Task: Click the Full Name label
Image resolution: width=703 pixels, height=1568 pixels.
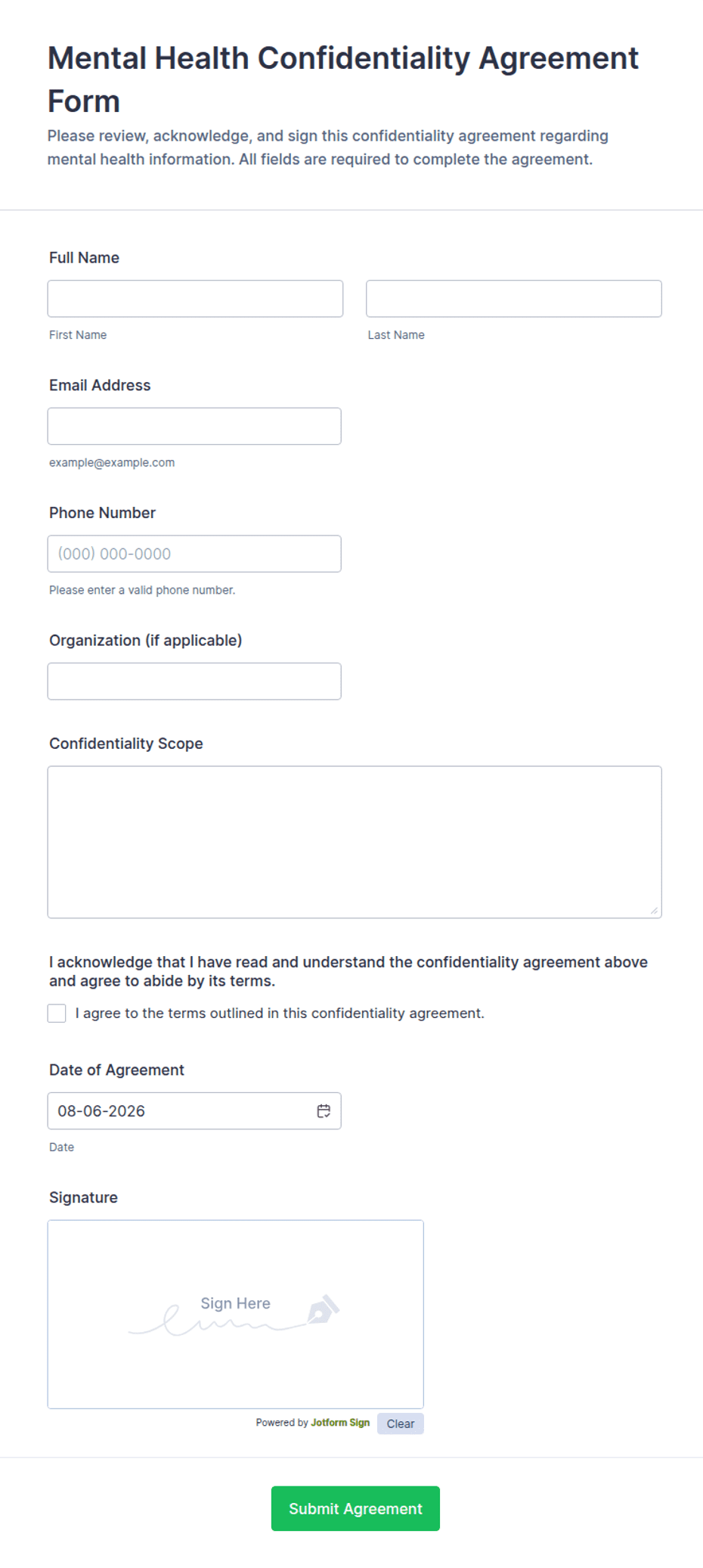Action: [84, 258]
